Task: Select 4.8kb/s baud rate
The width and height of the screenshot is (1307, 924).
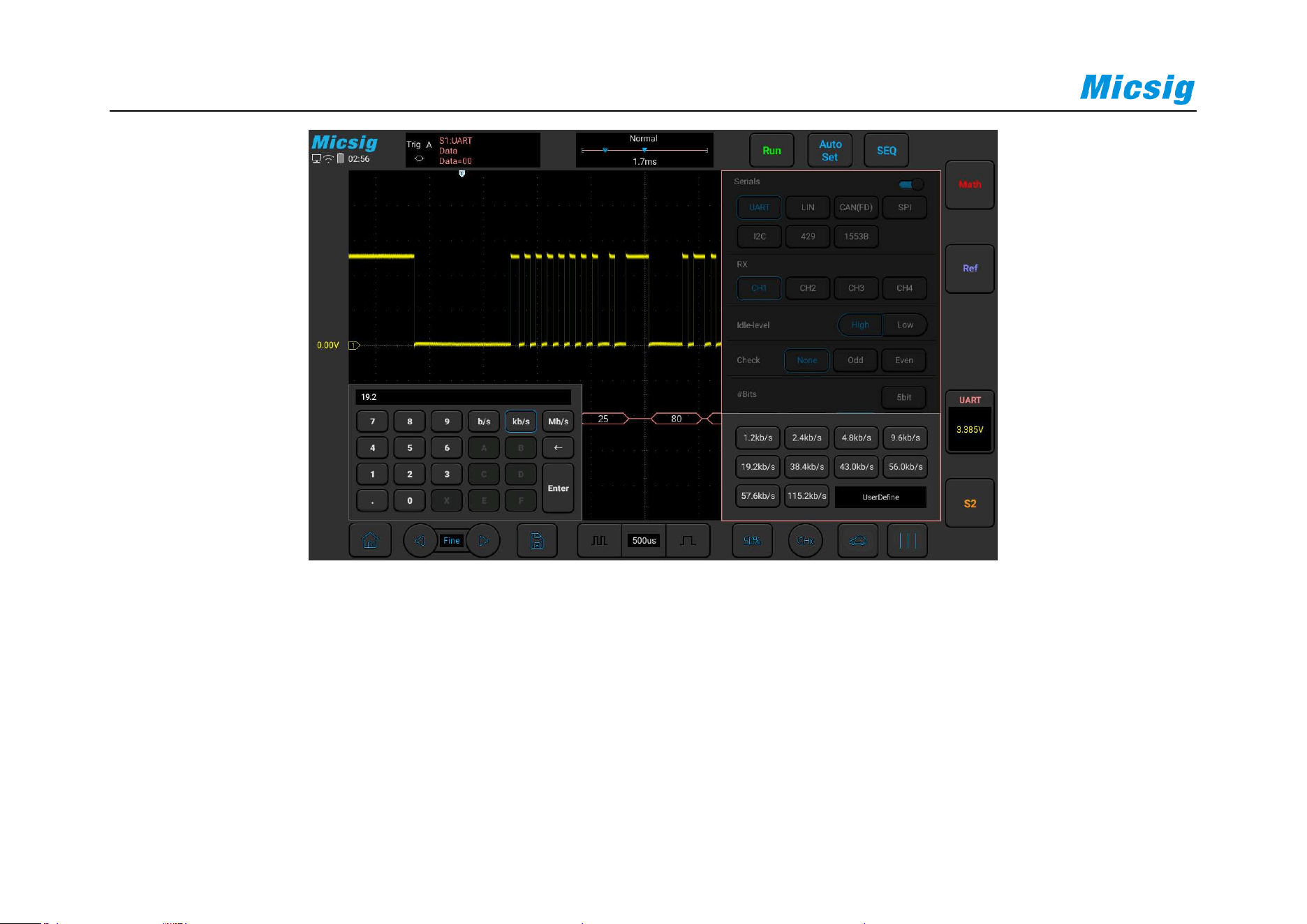Action: point(856,438)
